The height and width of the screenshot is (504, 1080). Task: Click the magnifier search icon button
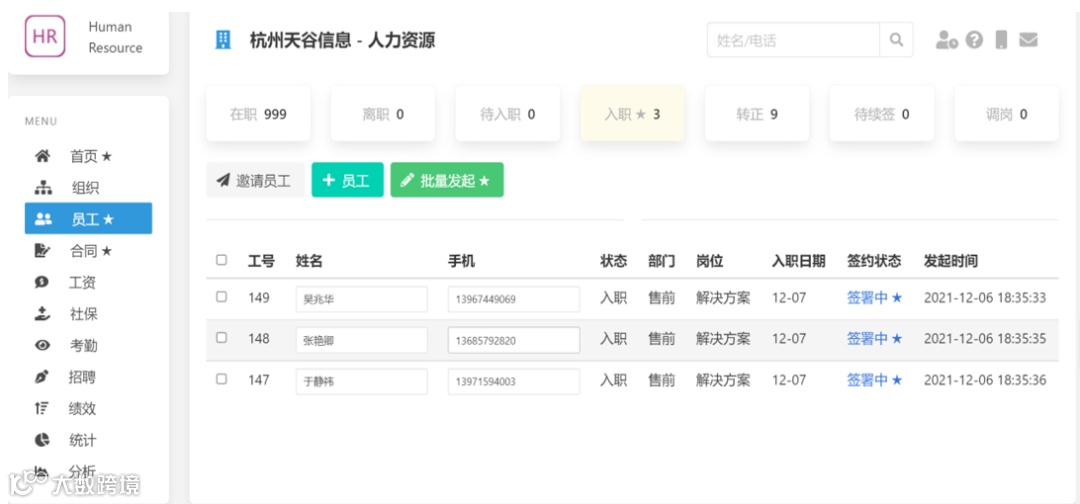[896, 40]
